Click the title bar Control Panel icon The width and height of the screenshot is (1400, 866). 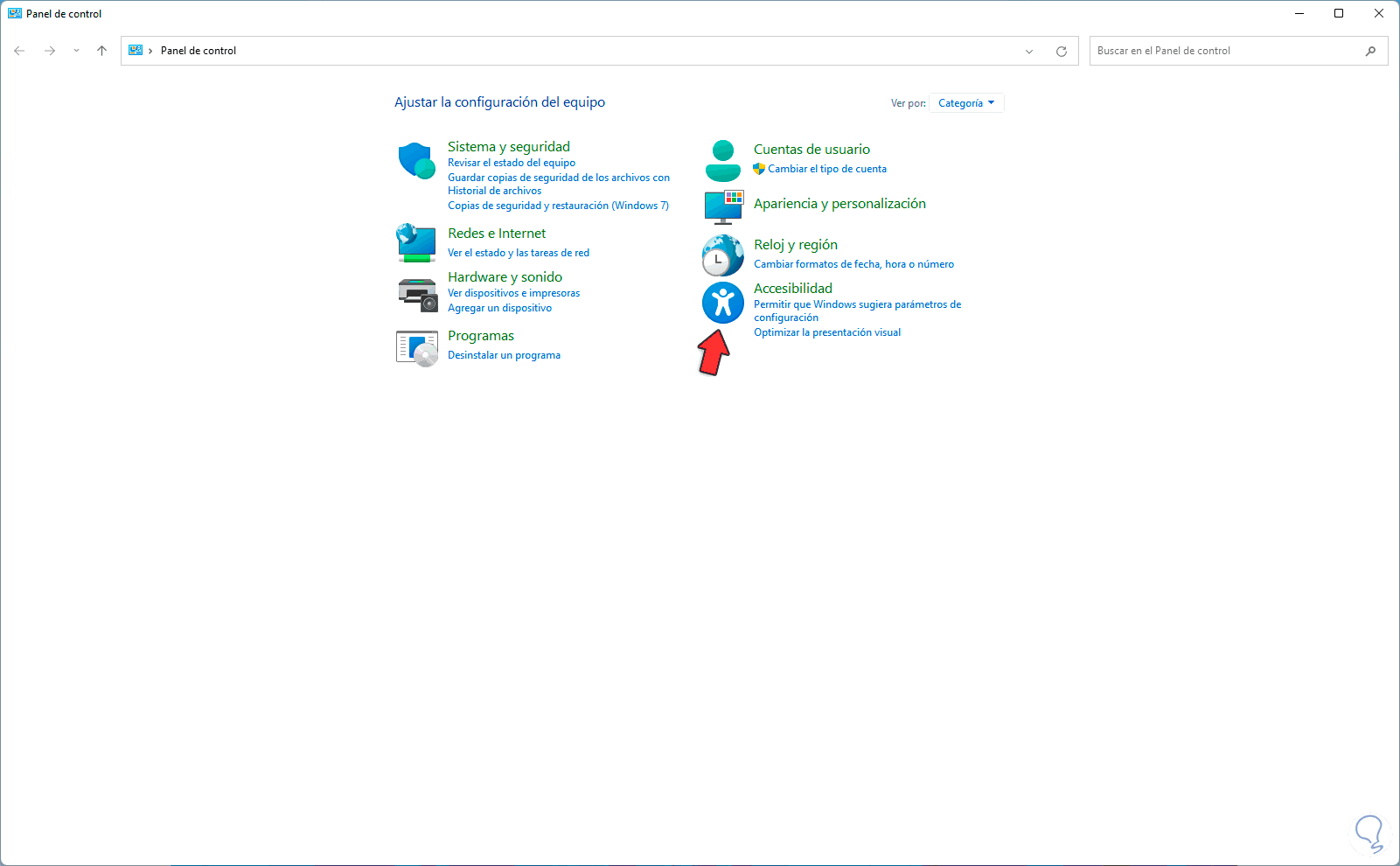point(15,14)
